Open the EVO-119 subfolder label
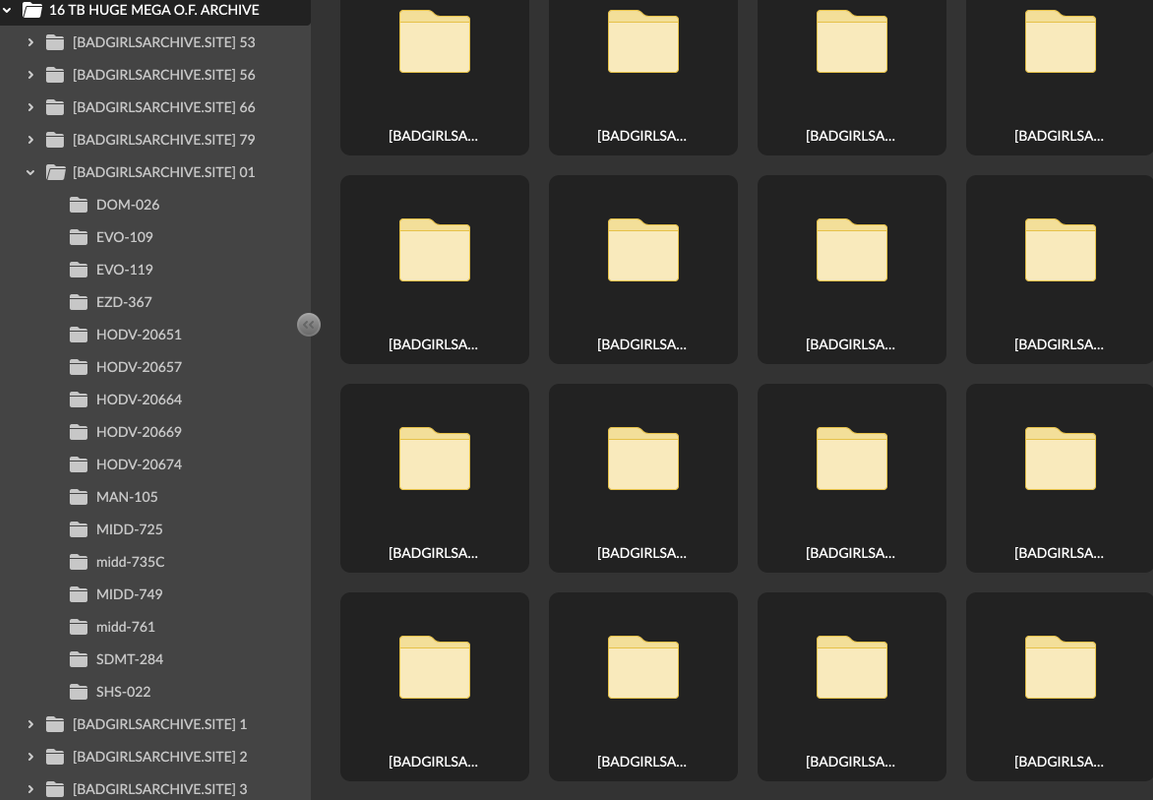This screenshot has height=800, width=1153. click(124, 269)
